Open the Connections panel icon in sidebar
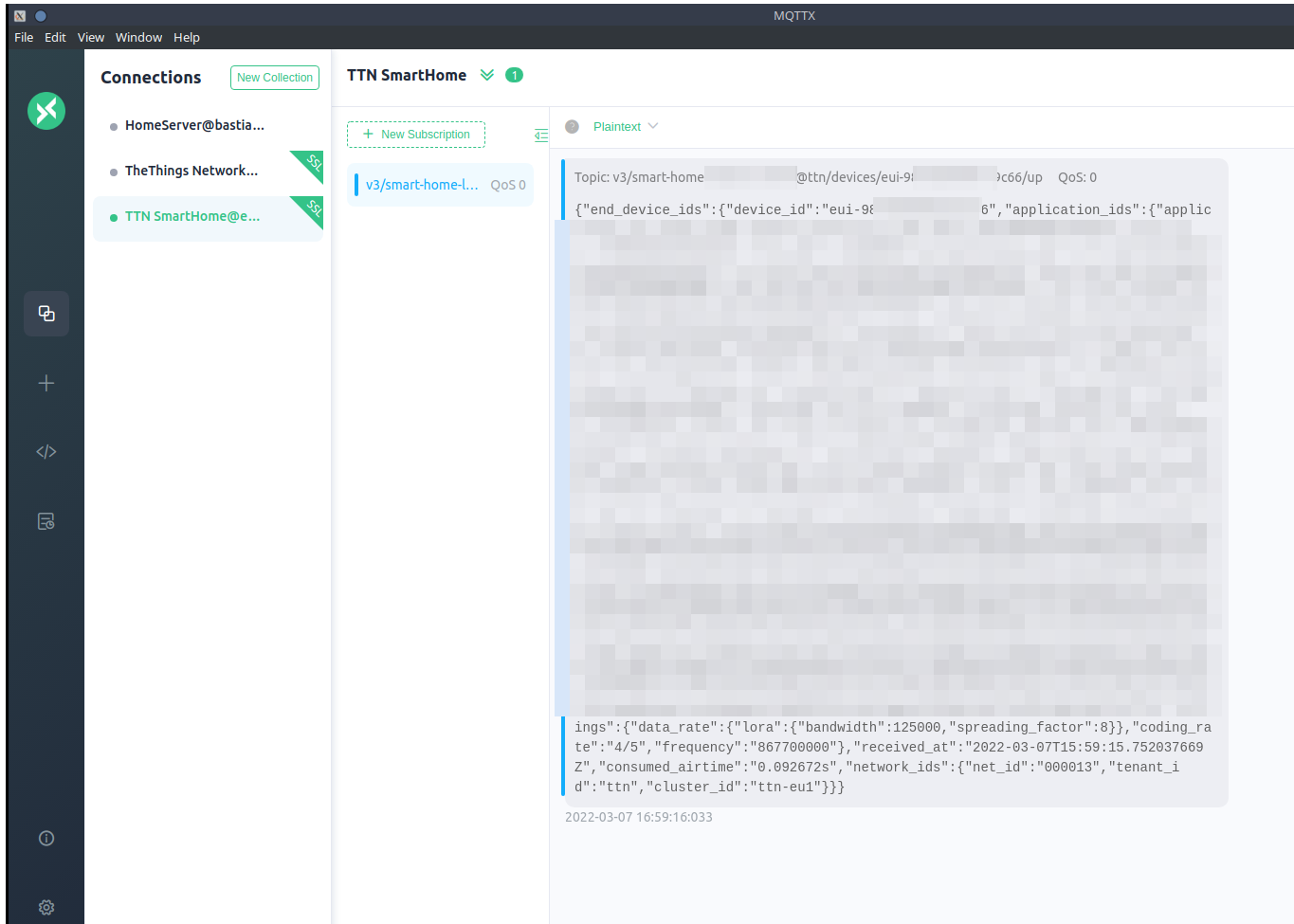 46,314
